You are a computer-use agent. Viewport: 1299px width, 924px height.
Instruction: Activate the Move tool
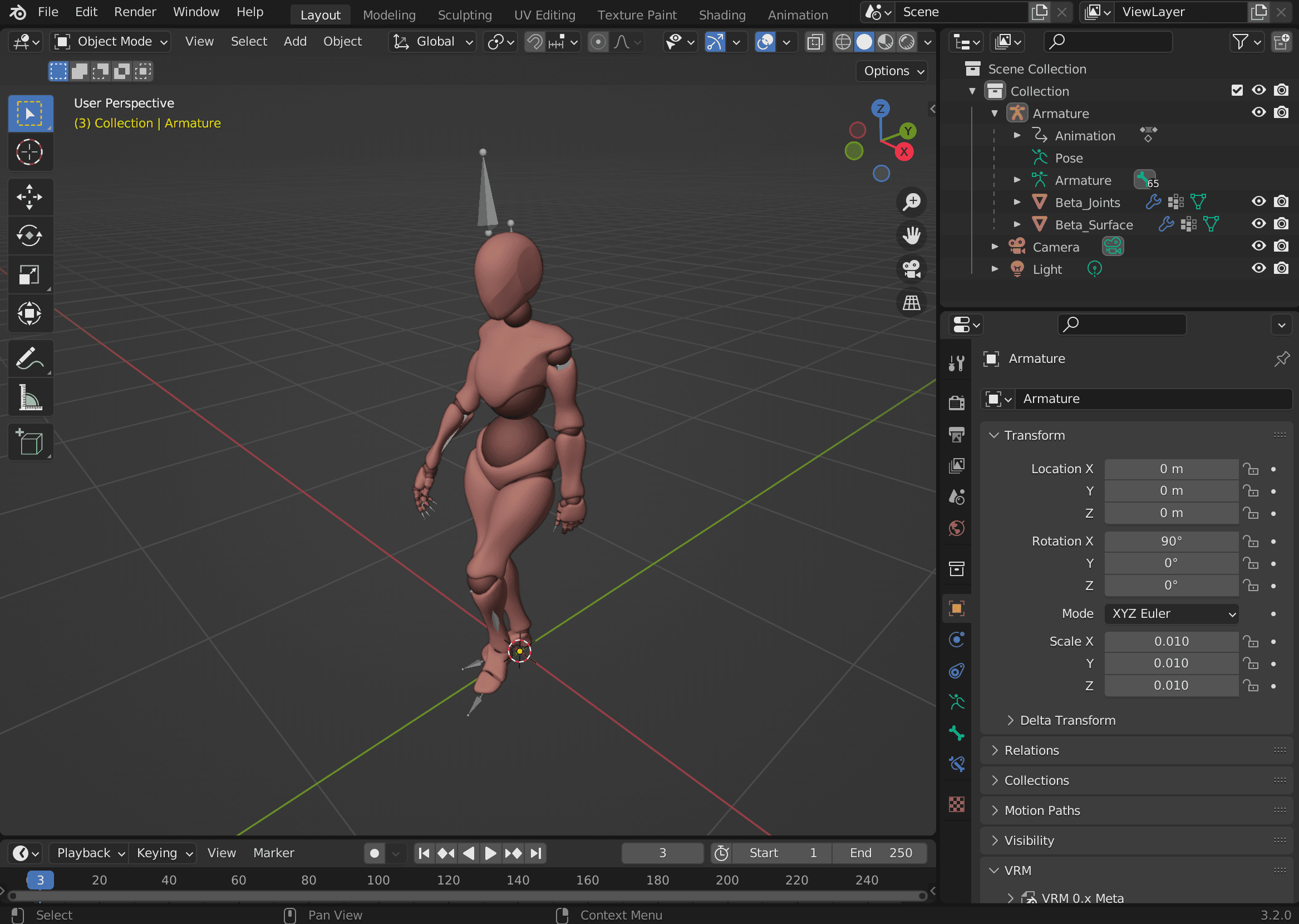tap(29, 197)
